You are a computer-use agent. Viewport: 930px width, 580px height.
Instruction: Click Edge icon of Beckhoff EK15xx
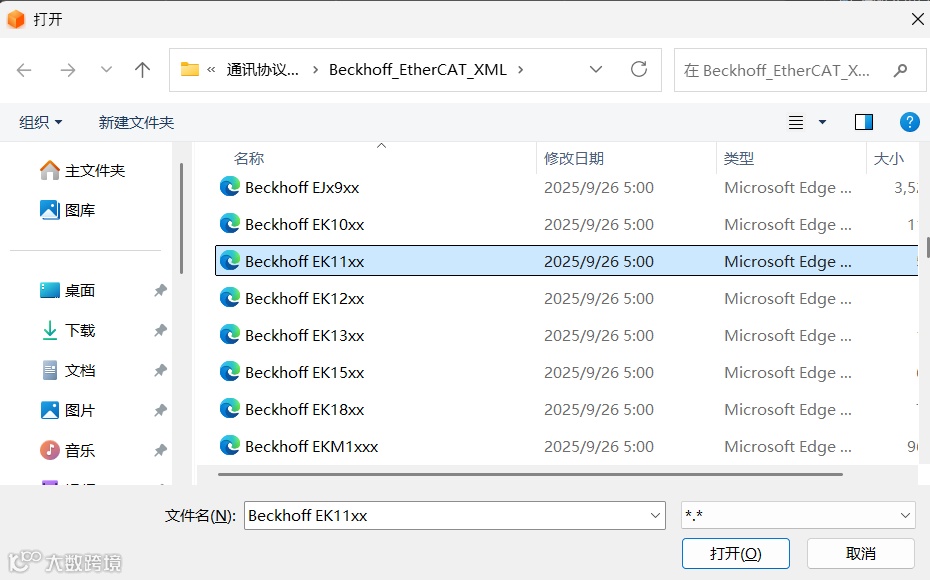coord(230,372)
